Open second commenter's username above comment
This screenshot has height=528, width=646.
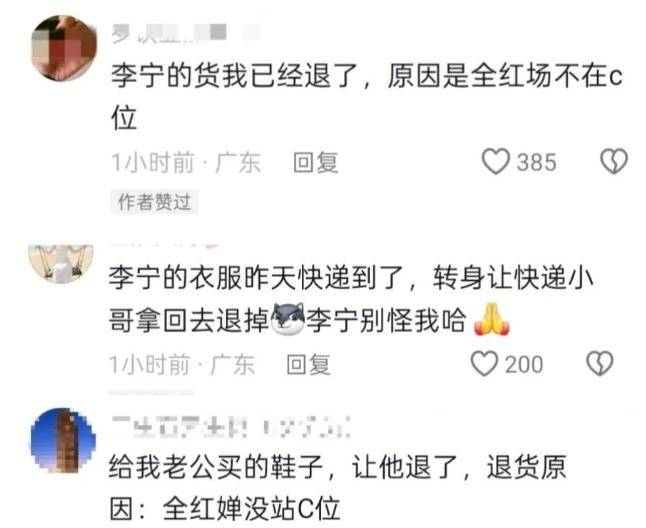click(x=165, y=245)
